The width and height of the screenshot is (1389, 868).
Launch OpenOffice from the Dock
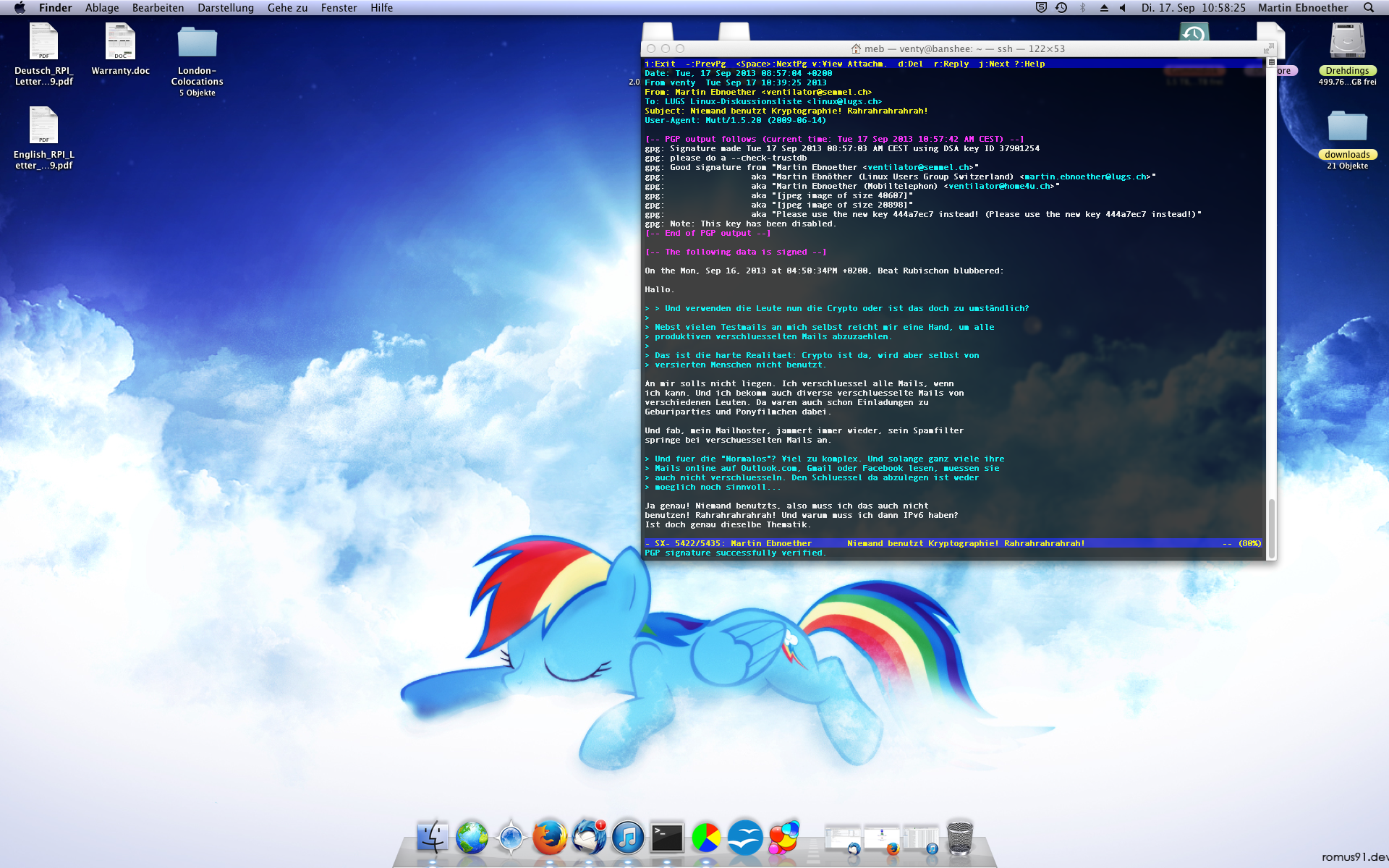[x=745, y=838]
